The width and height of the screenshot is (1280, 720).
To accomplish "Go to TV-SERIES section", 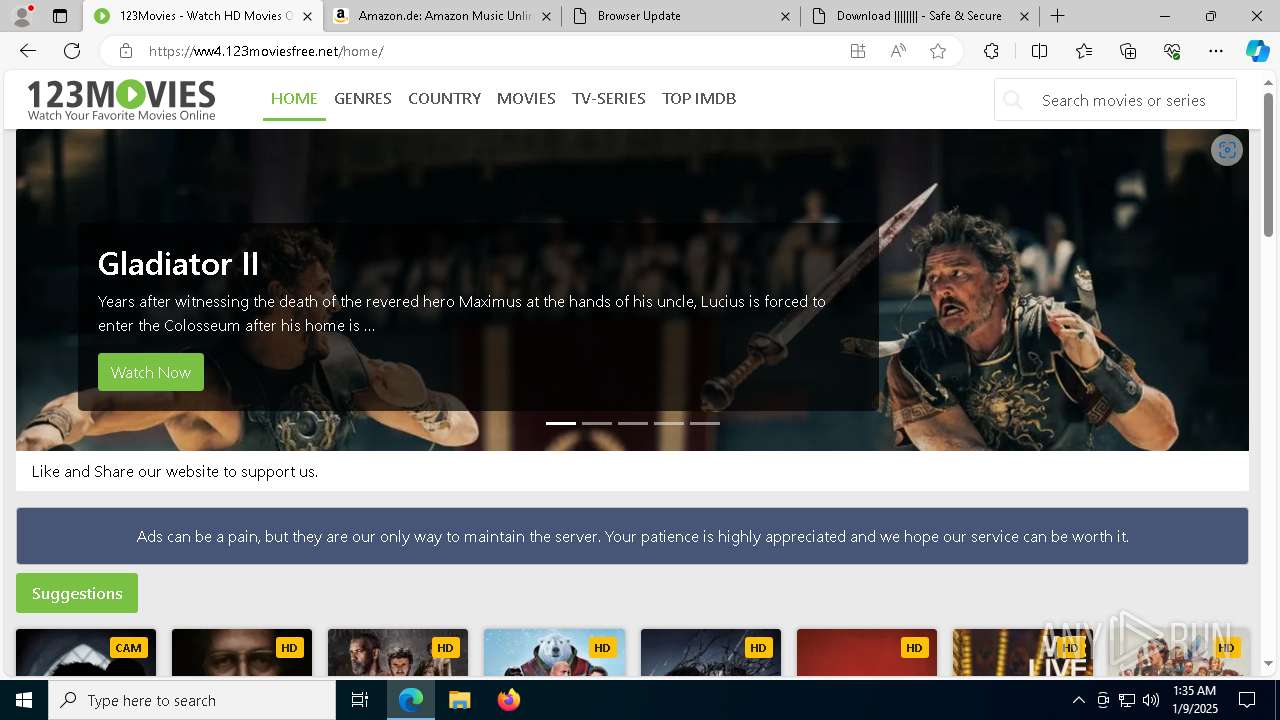I will tap(609, 98).
